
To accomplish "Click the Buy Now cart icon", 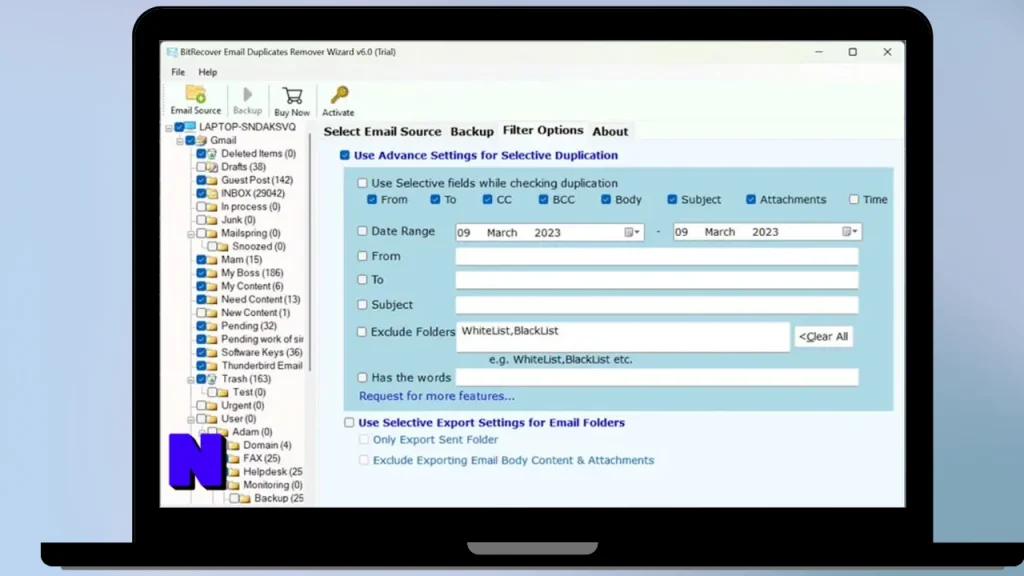I will point(292,96).
